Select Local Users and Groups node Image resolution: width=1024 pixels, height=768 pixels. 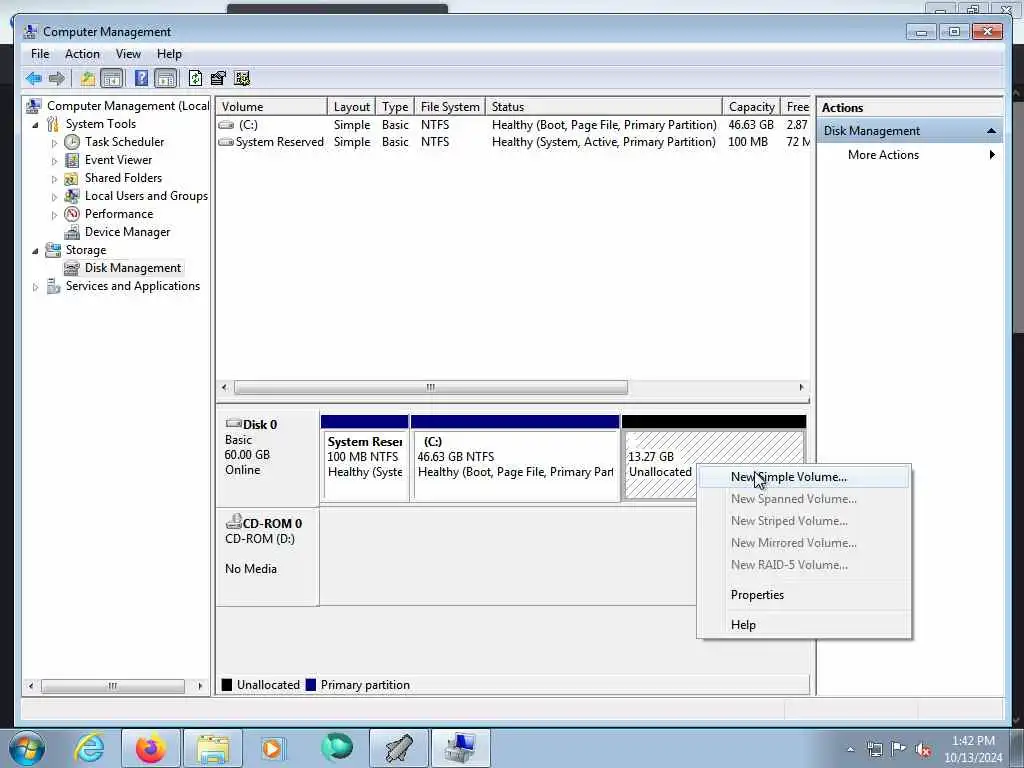tap(146, 196)
